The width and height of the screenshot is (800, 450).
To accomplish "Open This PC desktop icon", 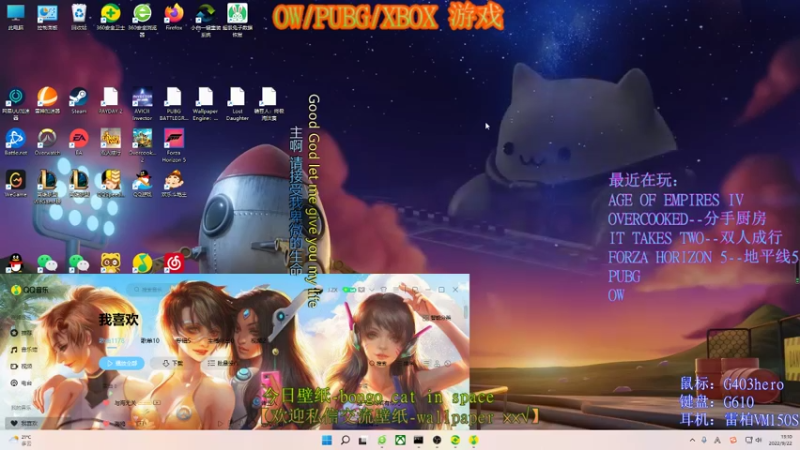I will [16, 16].
